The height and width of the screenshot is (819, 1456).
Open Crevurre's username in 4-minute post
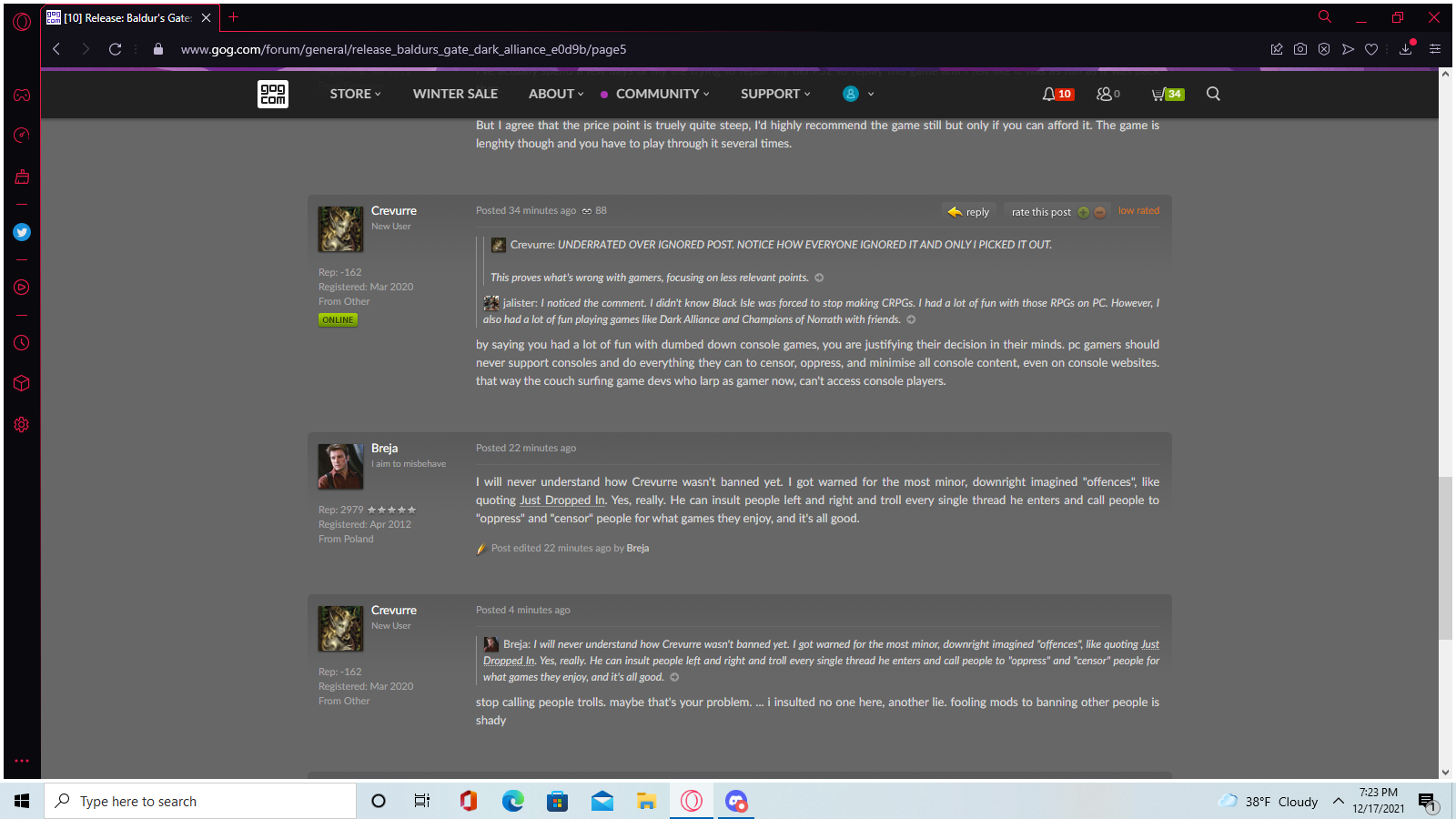(x=394, y=611)
